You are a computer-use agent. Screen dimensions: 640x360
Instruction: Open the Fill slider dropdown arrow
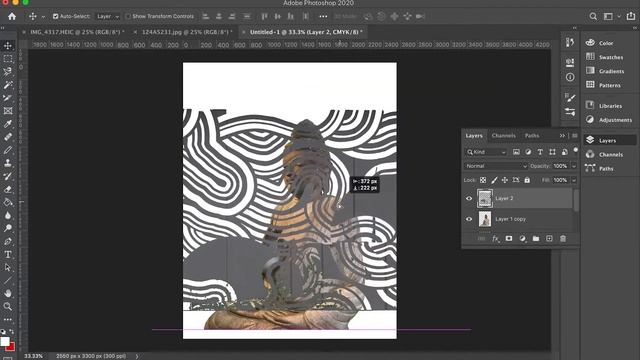pyautogui.click(x=573, y=180)
